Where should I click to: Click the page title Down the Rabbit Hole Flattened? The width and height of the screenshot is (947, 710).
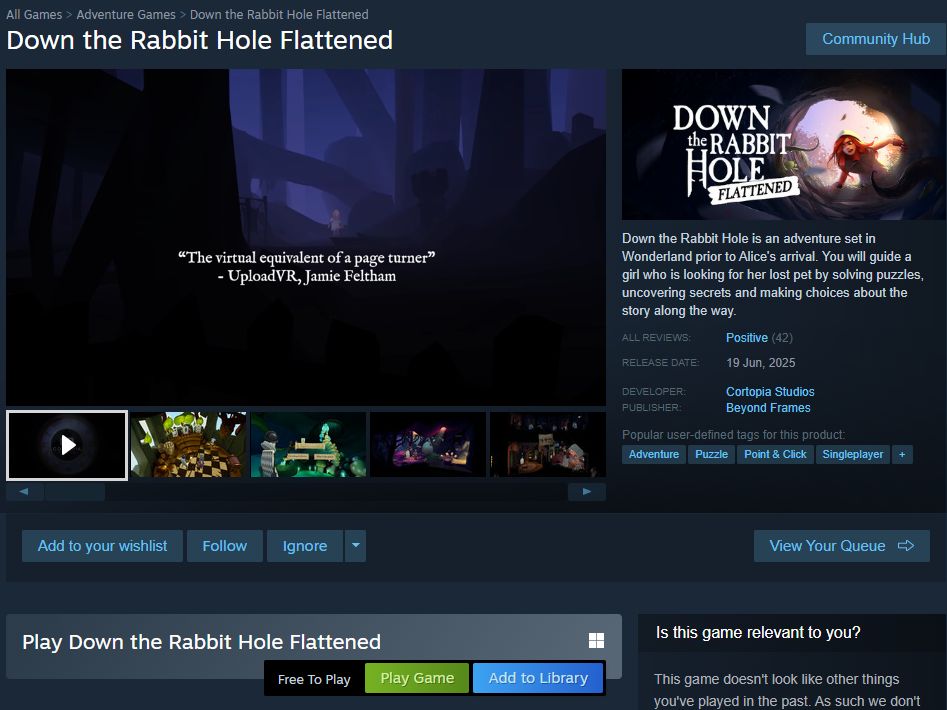[200, 40]
